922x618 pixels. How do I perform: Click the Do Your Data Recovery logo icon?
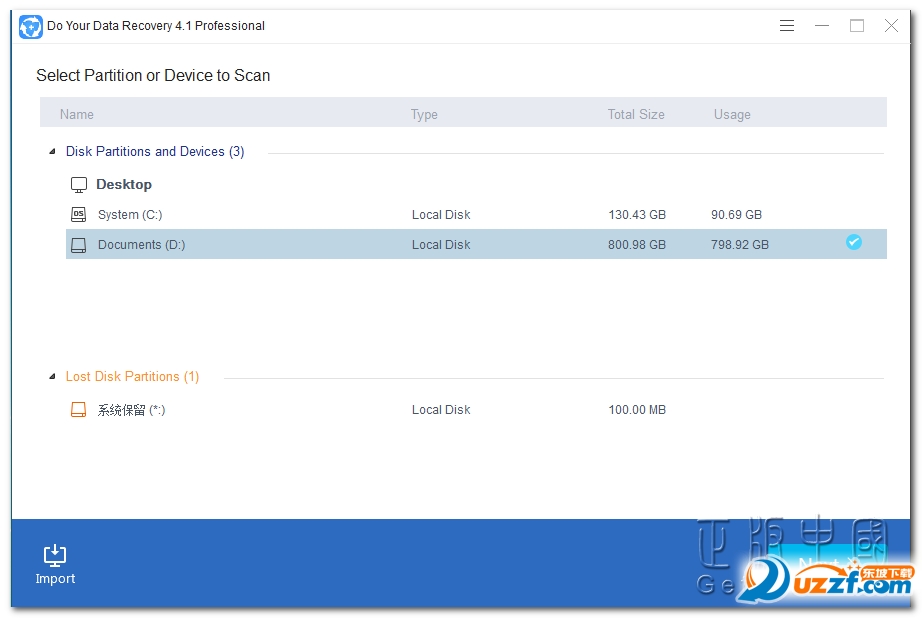[30, 26]
